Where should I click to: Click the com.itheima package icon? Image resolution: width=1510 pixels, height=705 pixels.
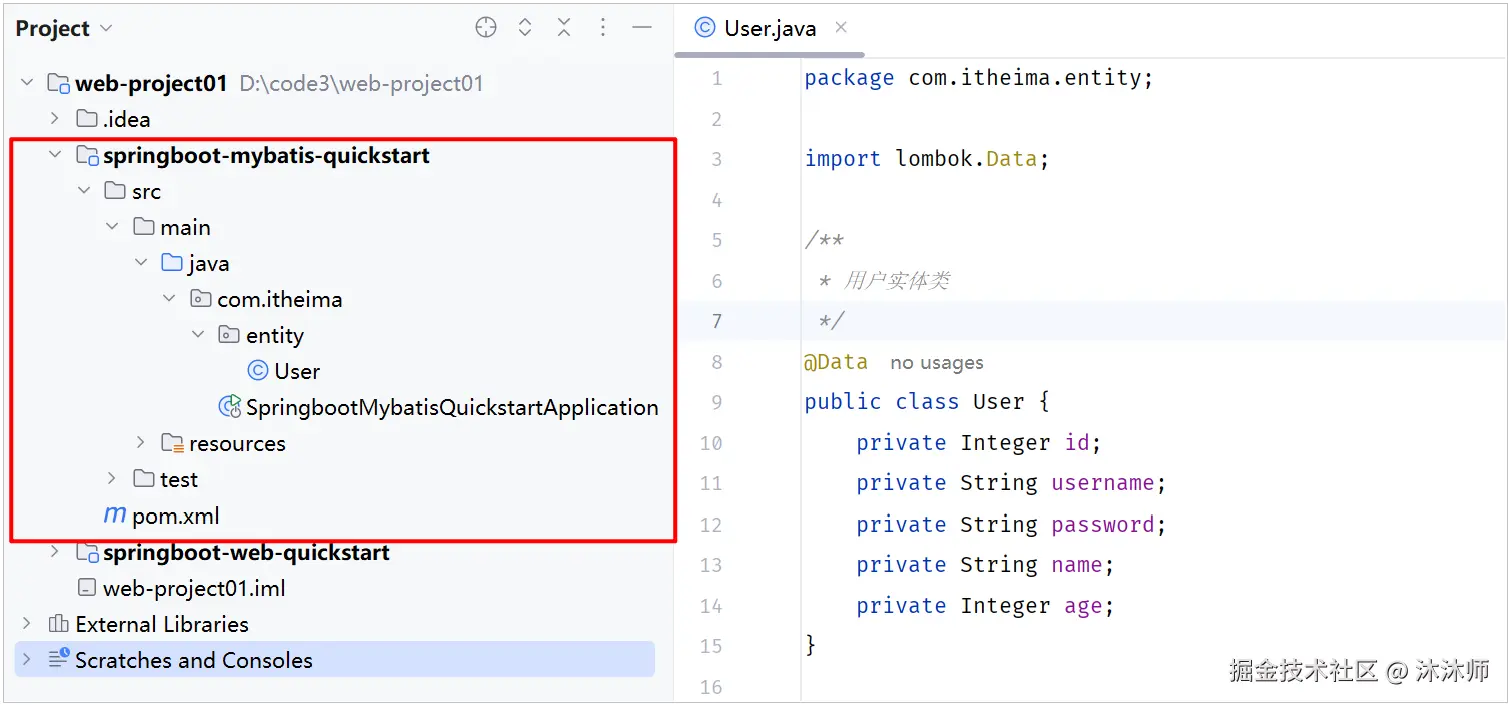(201, 299)
